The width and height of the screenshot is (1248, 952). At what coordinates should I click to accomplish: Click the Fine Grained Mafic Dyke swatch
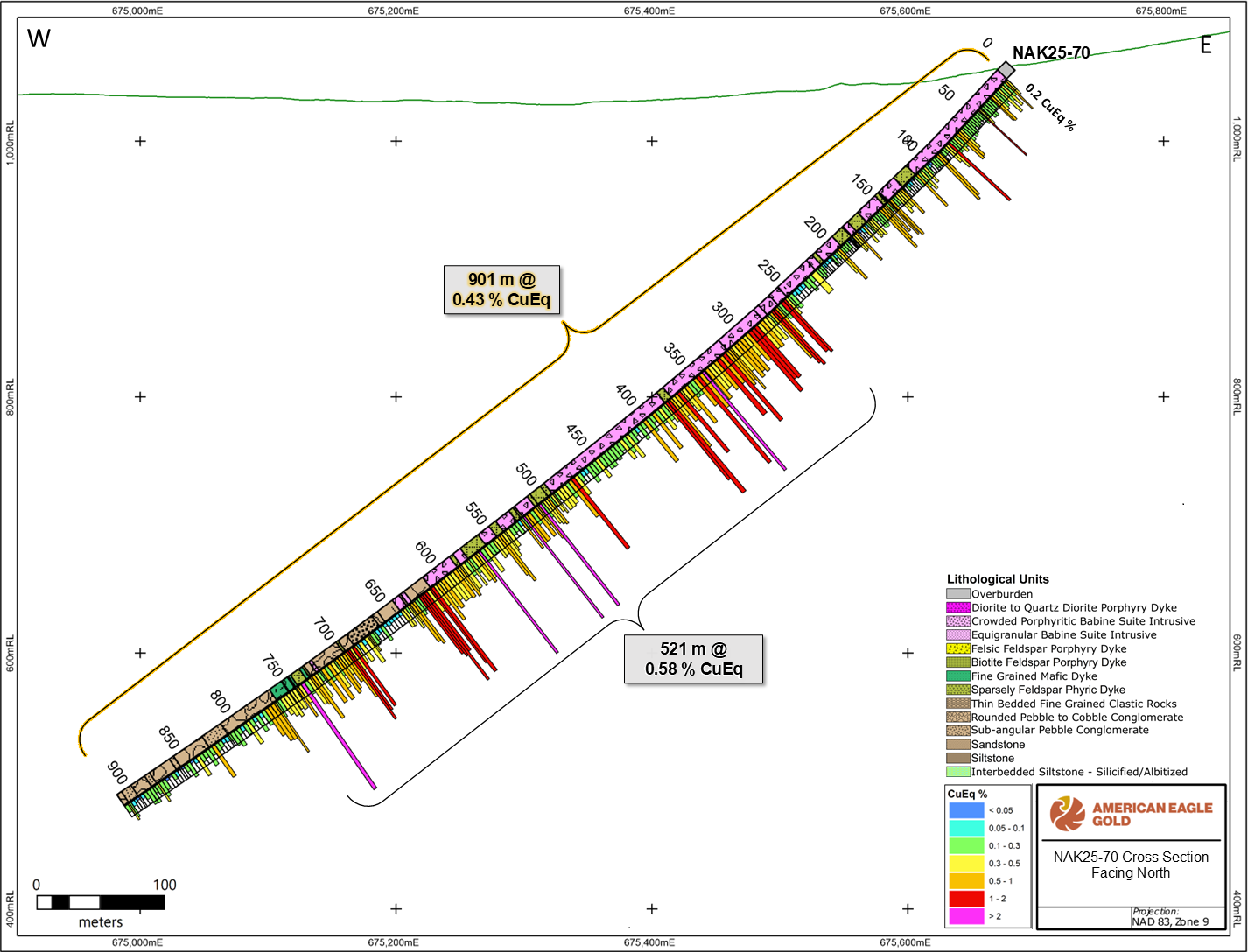click(x=958, y=676)
